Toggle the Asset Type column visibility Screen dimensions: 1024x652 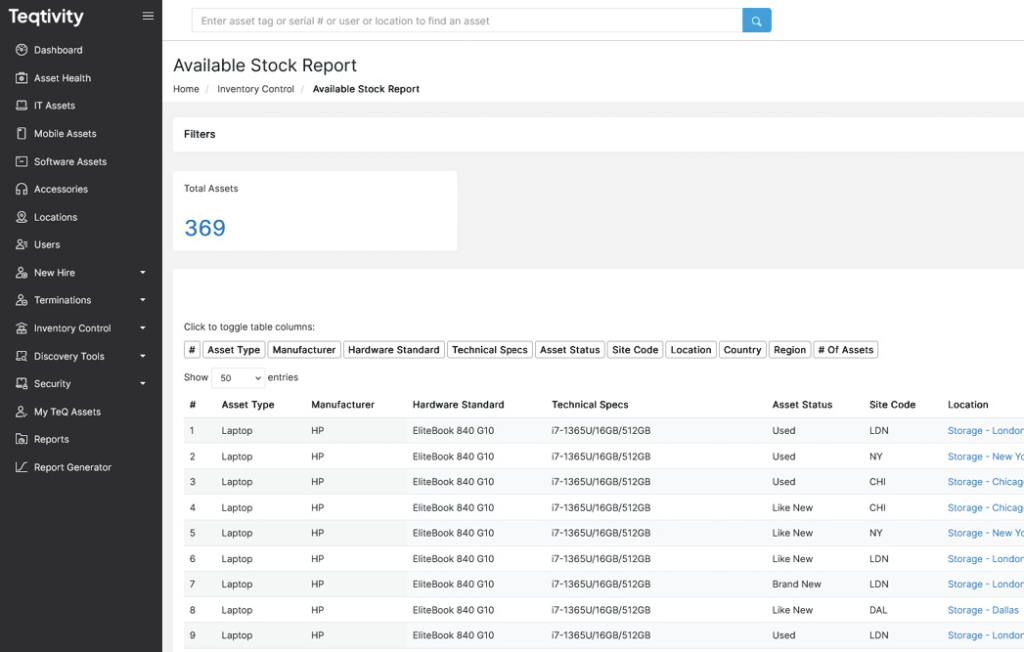234,350
